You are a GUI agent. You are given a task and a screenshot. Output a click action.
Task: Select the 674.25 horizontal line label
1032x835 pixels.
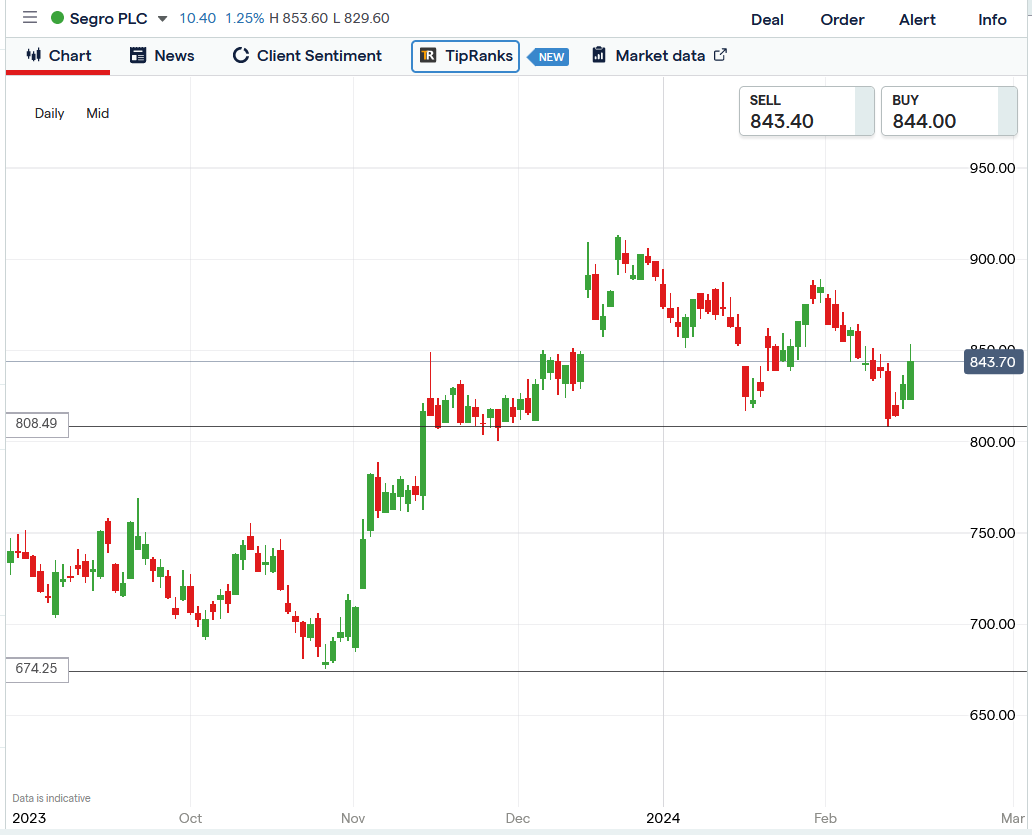(37, 669)
